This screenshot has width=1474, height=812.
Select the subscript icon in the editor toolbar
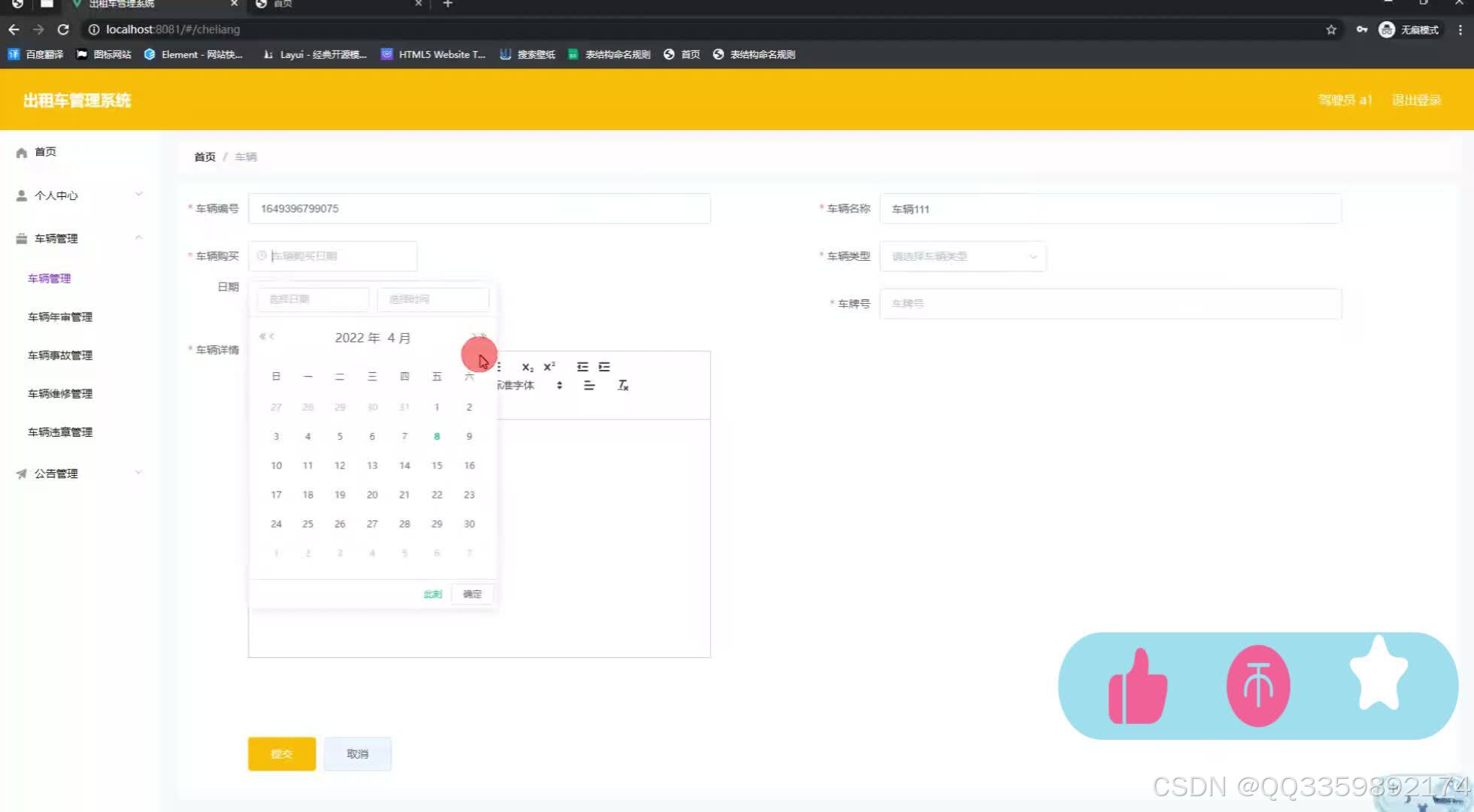526,367
